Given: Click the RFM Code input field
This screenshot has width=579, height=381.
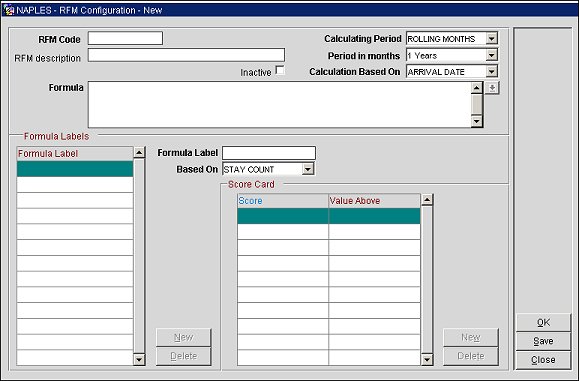Looking at the screenshot, I should point(125,38).
